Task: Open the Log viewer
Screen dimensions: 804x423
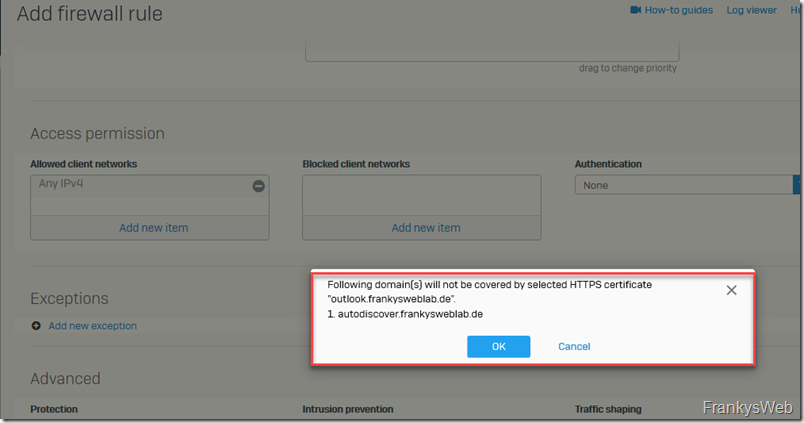Action: pos(751,10)
